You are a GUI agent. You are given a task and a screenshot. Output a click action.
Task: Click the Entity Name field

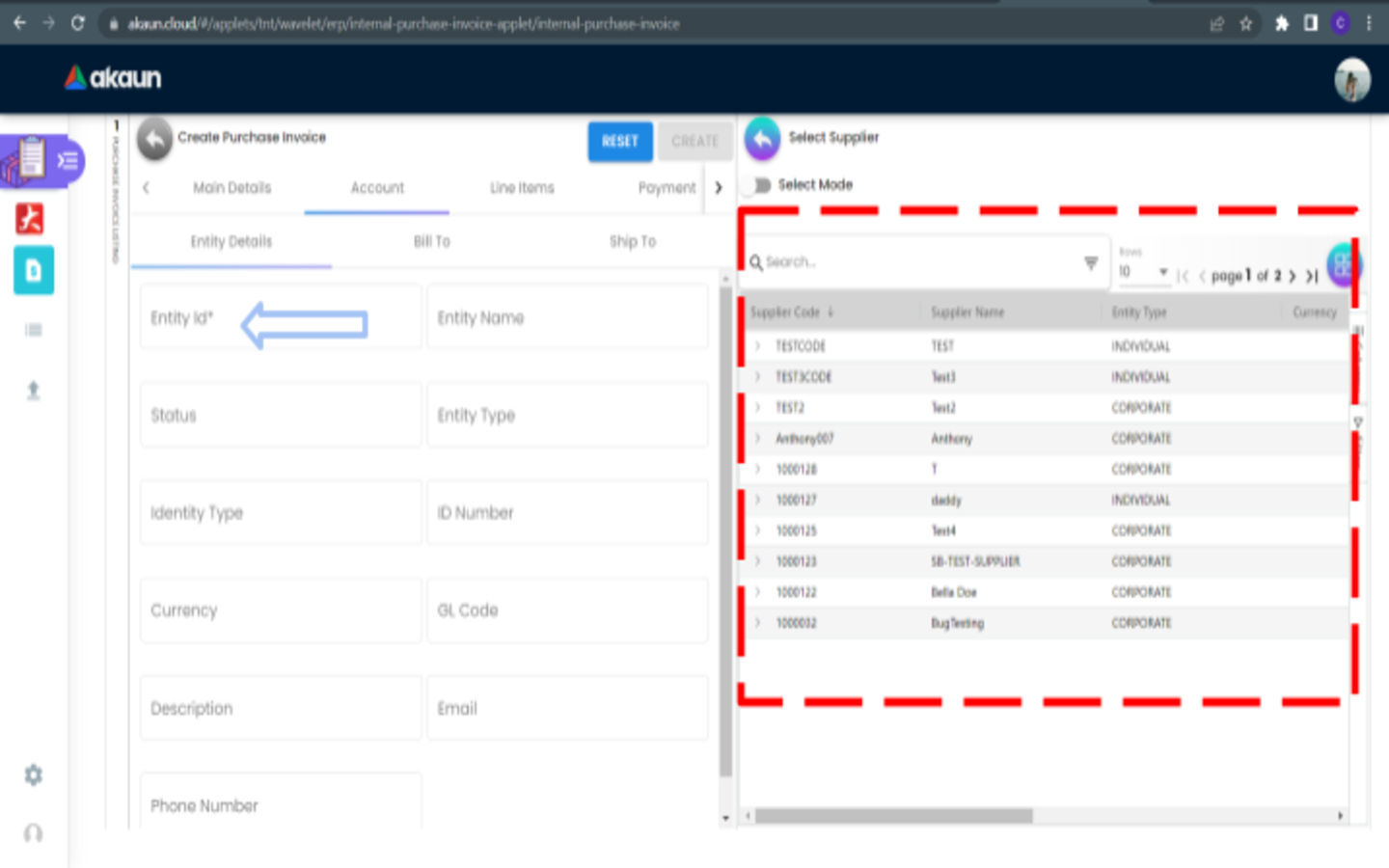click(567, 316)
